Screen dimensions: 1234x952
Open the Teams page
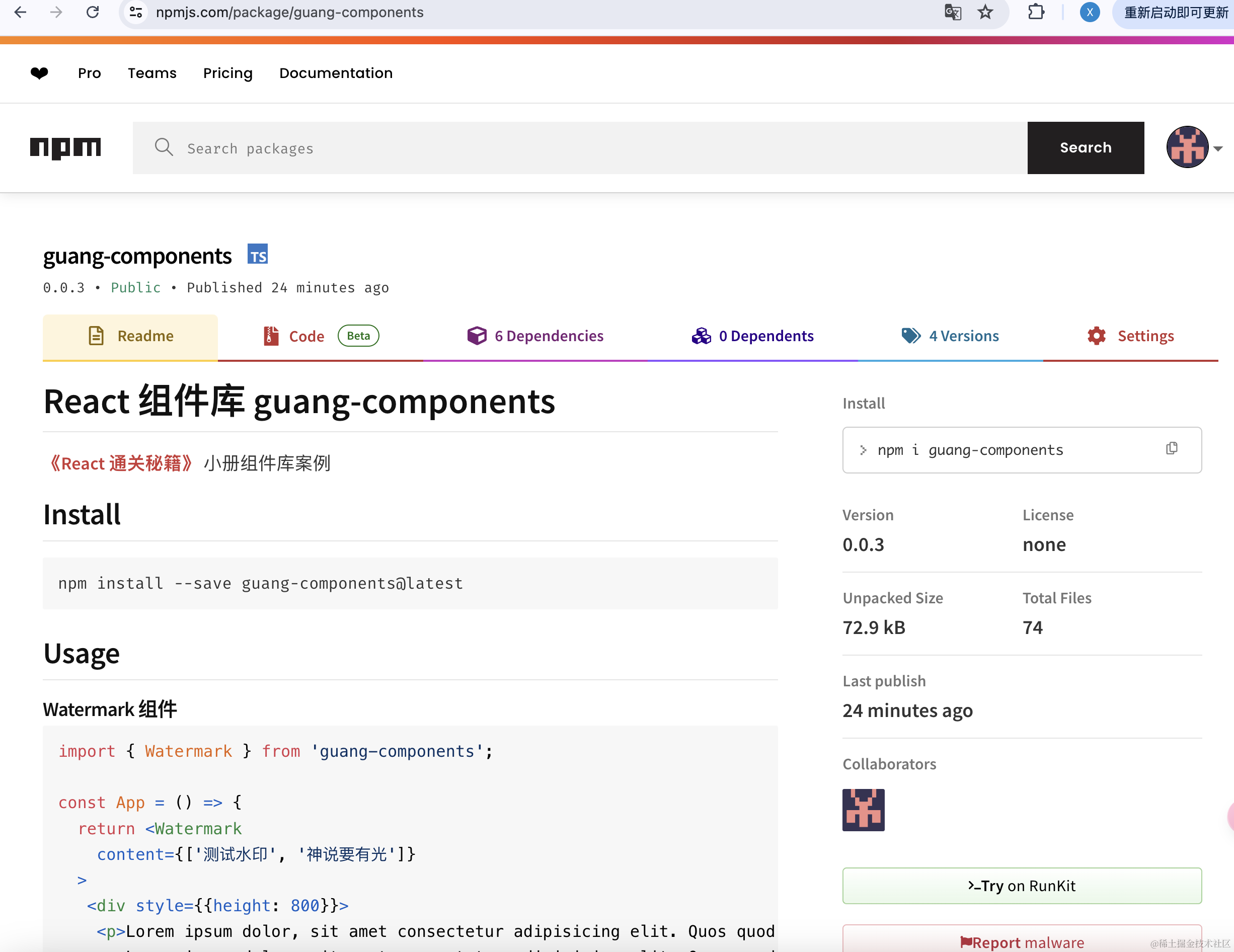pyautogui.click(x=152, y=73)
